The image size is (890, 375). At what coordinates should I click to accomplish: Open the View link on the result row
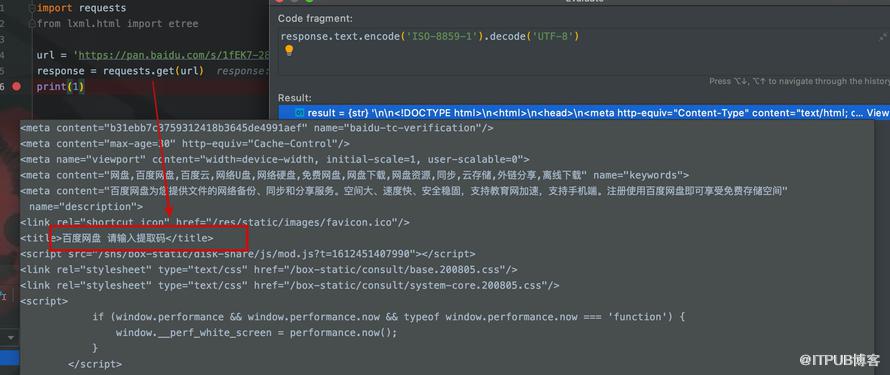pos(878,113)
